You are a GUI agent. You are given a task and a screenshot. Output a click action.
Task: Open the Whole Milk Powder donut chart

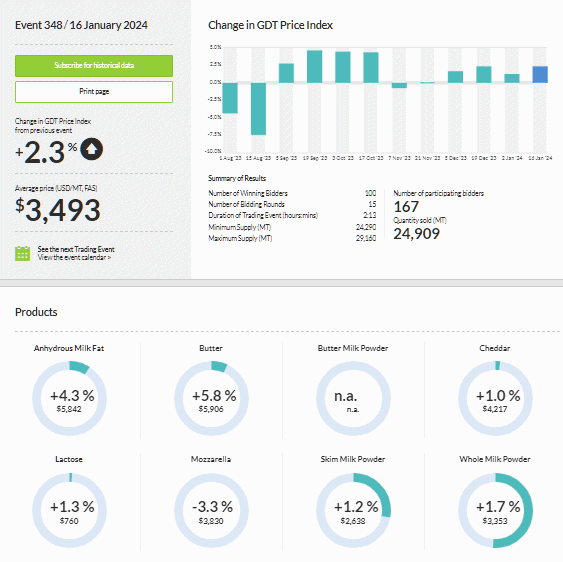tap(495, 510)
